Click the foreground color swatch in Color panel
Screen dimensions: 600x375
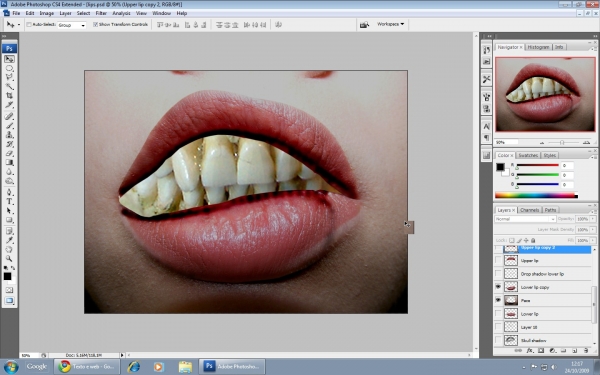point(500,167)
